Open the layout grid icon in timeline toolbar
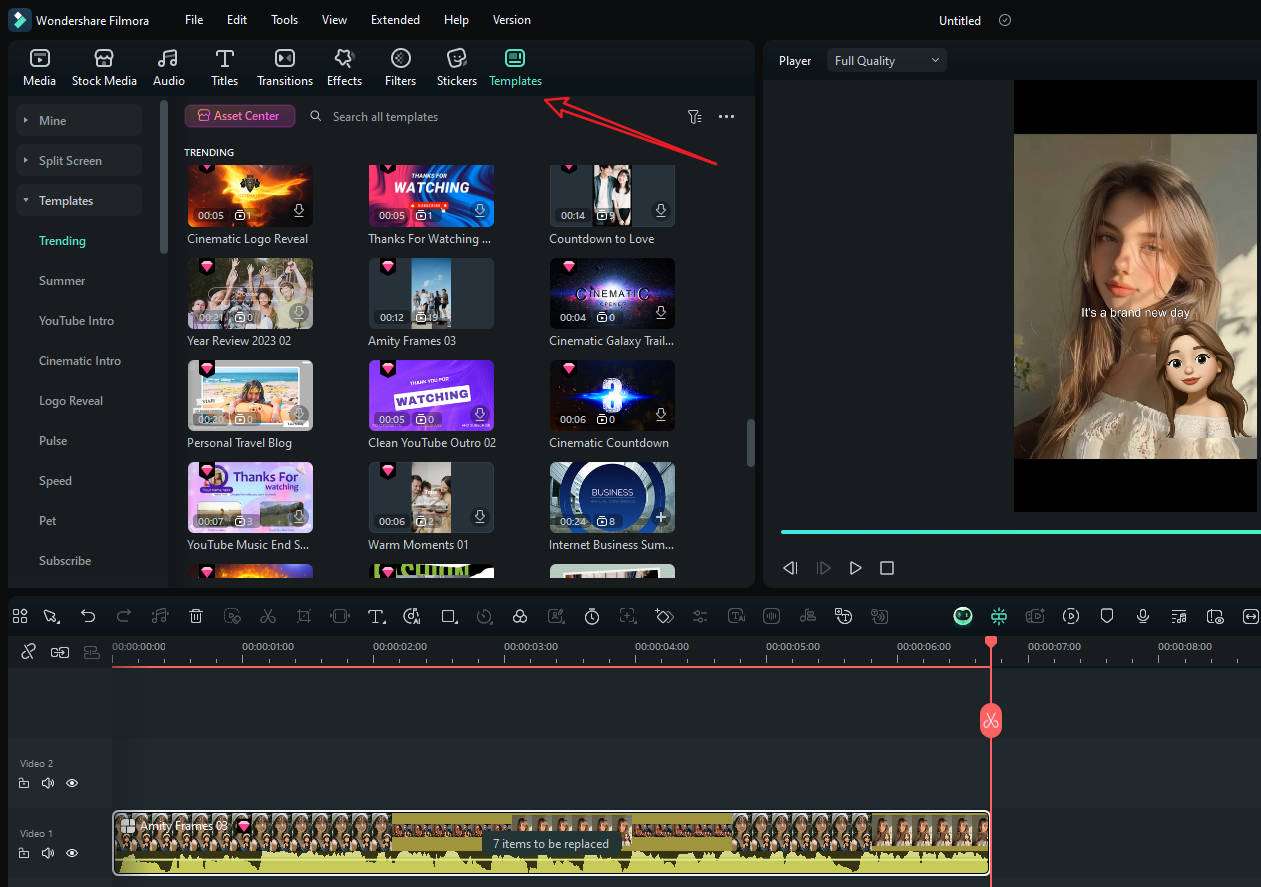This screenshot has height=887, width=1261. point(20,616)
